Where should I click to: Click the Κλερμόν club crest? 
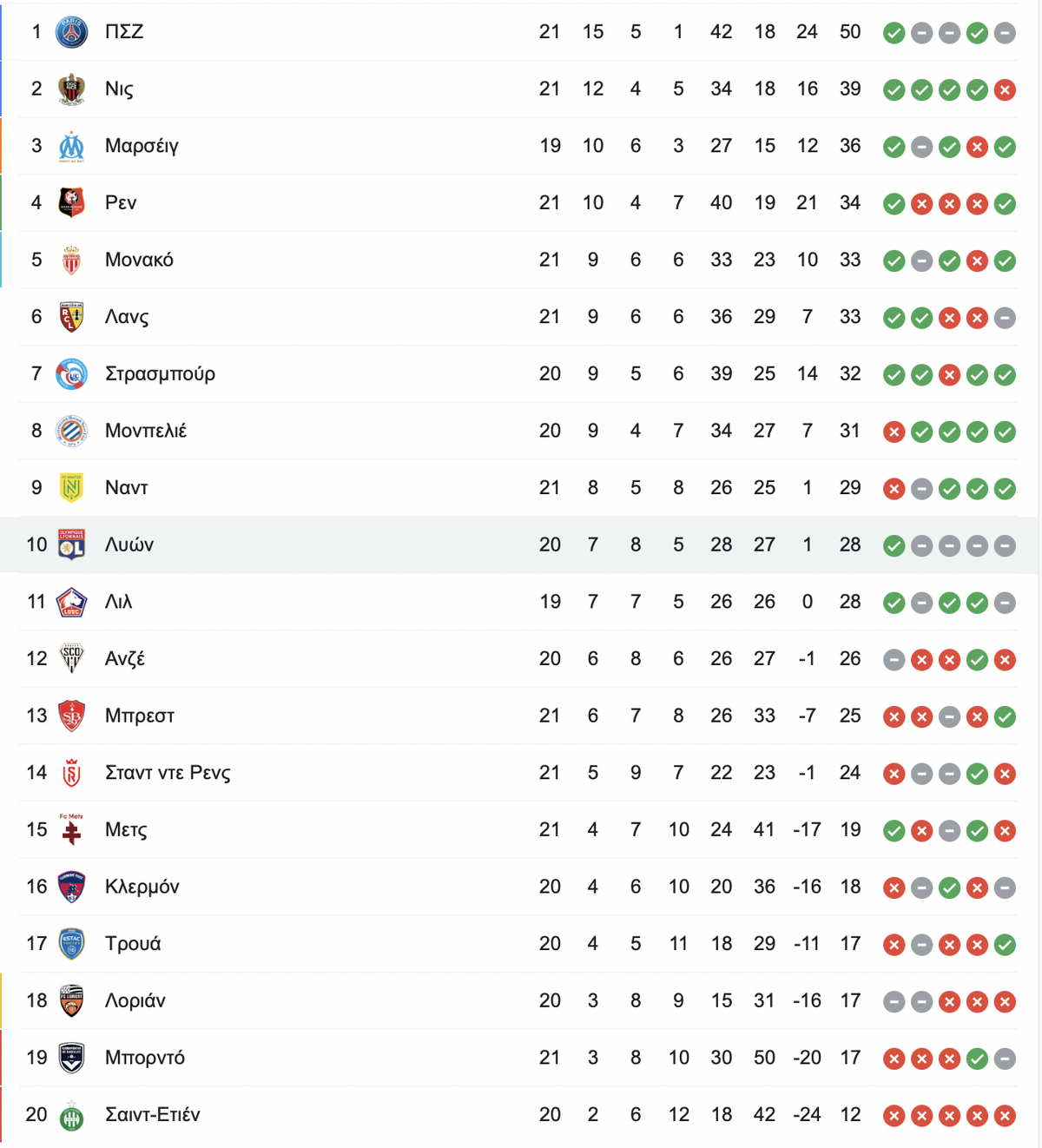[71, 887]
